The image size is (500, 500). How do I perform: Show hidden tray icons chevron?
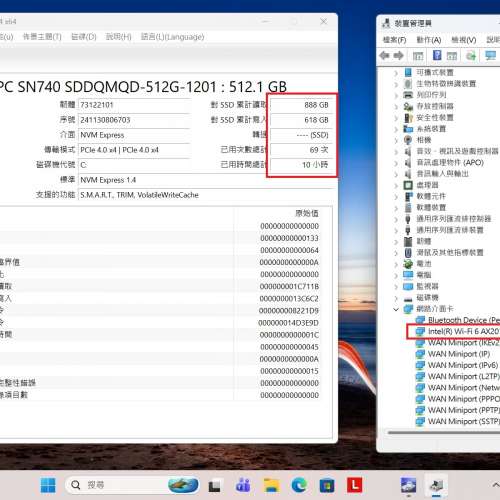tap(496, 484)
